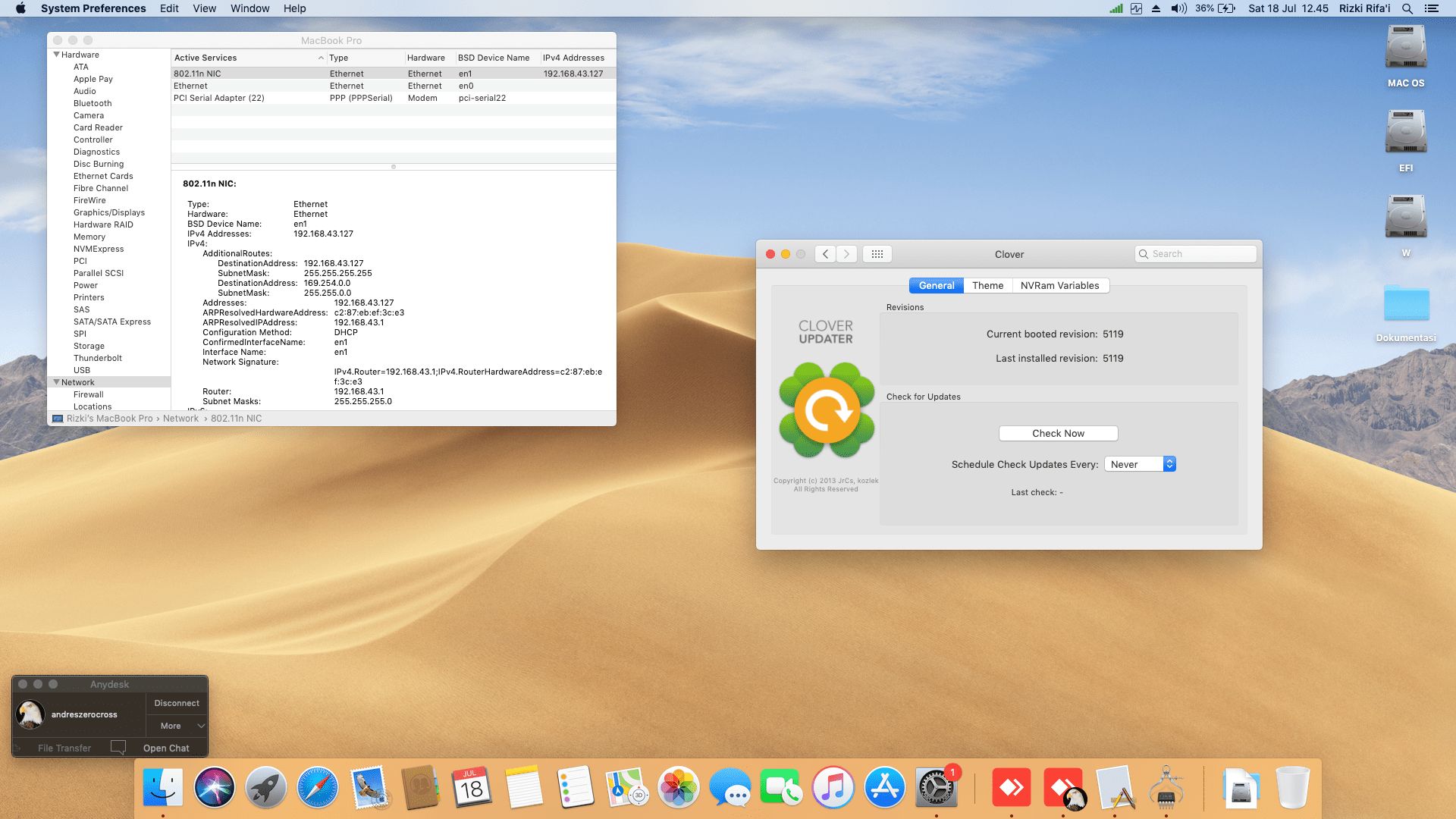
Task: Open System Preferences gear icon in dock
Action: tap(936, 788)
